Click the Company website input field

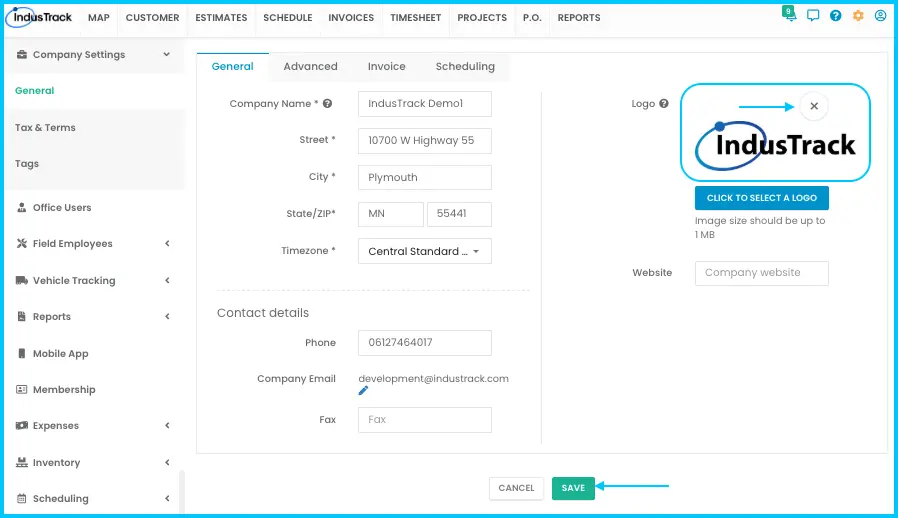pyautogui.click(x=762, y=273)
